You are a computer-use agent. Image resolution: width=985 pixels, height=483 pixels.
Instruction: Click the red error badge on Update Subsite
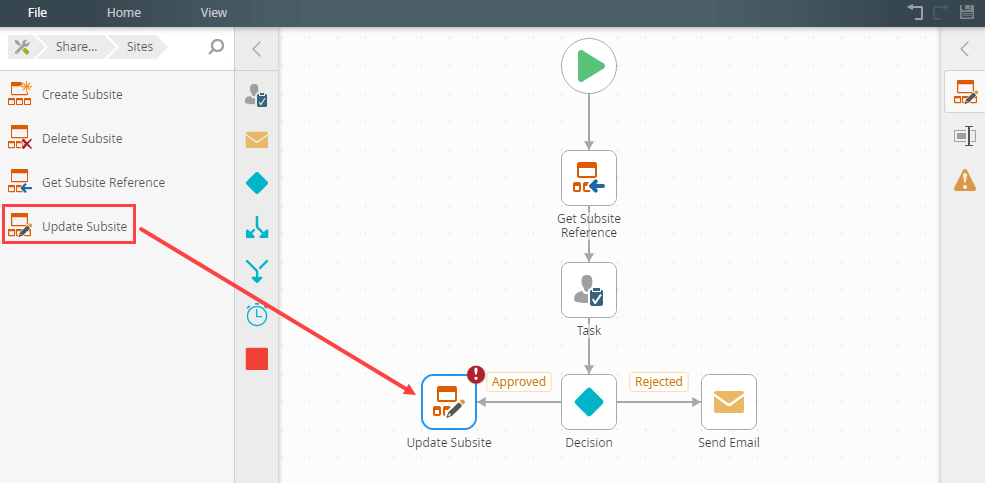point(476,375)
